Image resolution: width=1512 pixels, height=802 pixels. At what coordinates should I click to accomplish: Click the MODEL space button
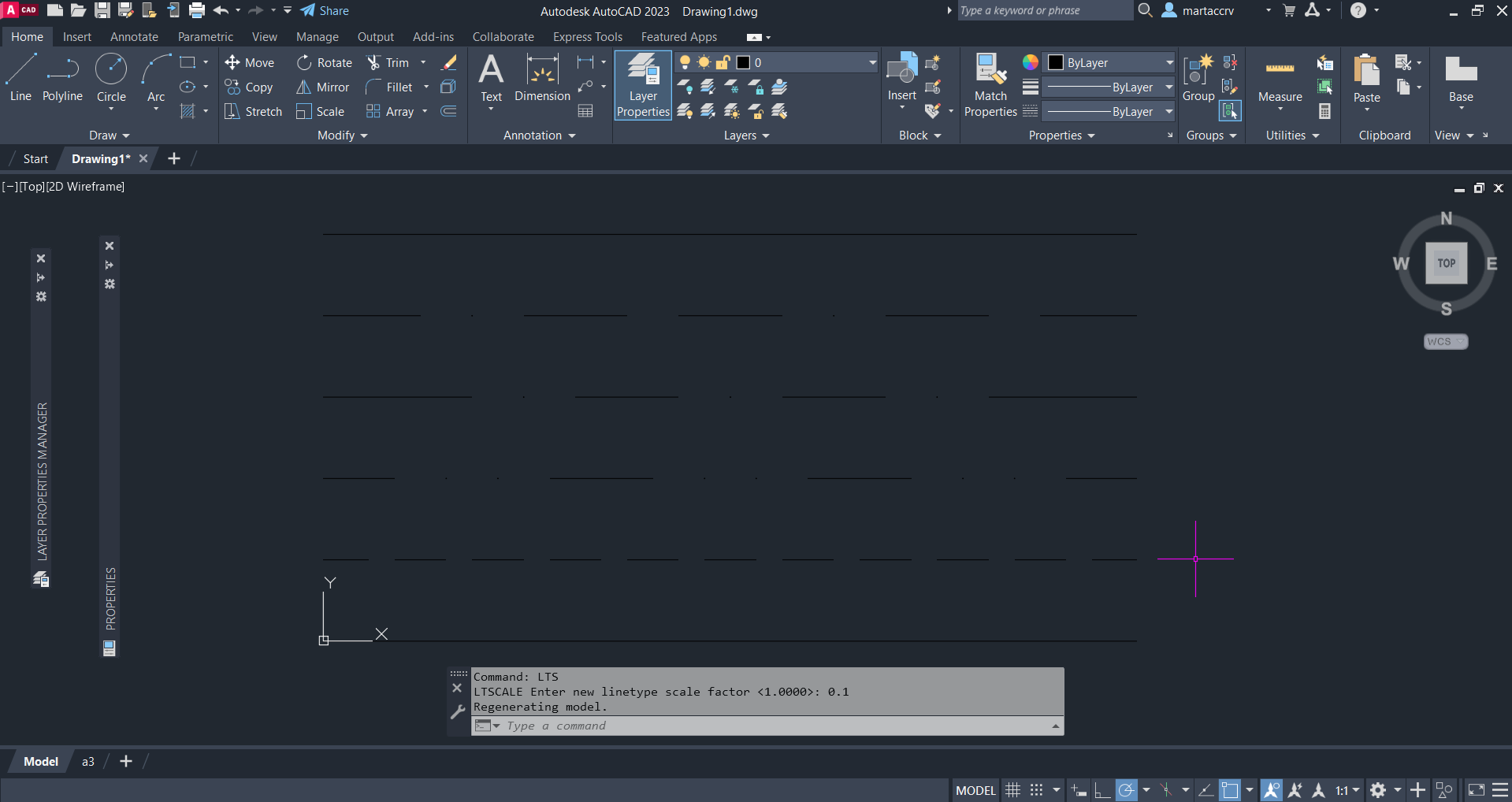pyautogui.click(x=975, y=790)
